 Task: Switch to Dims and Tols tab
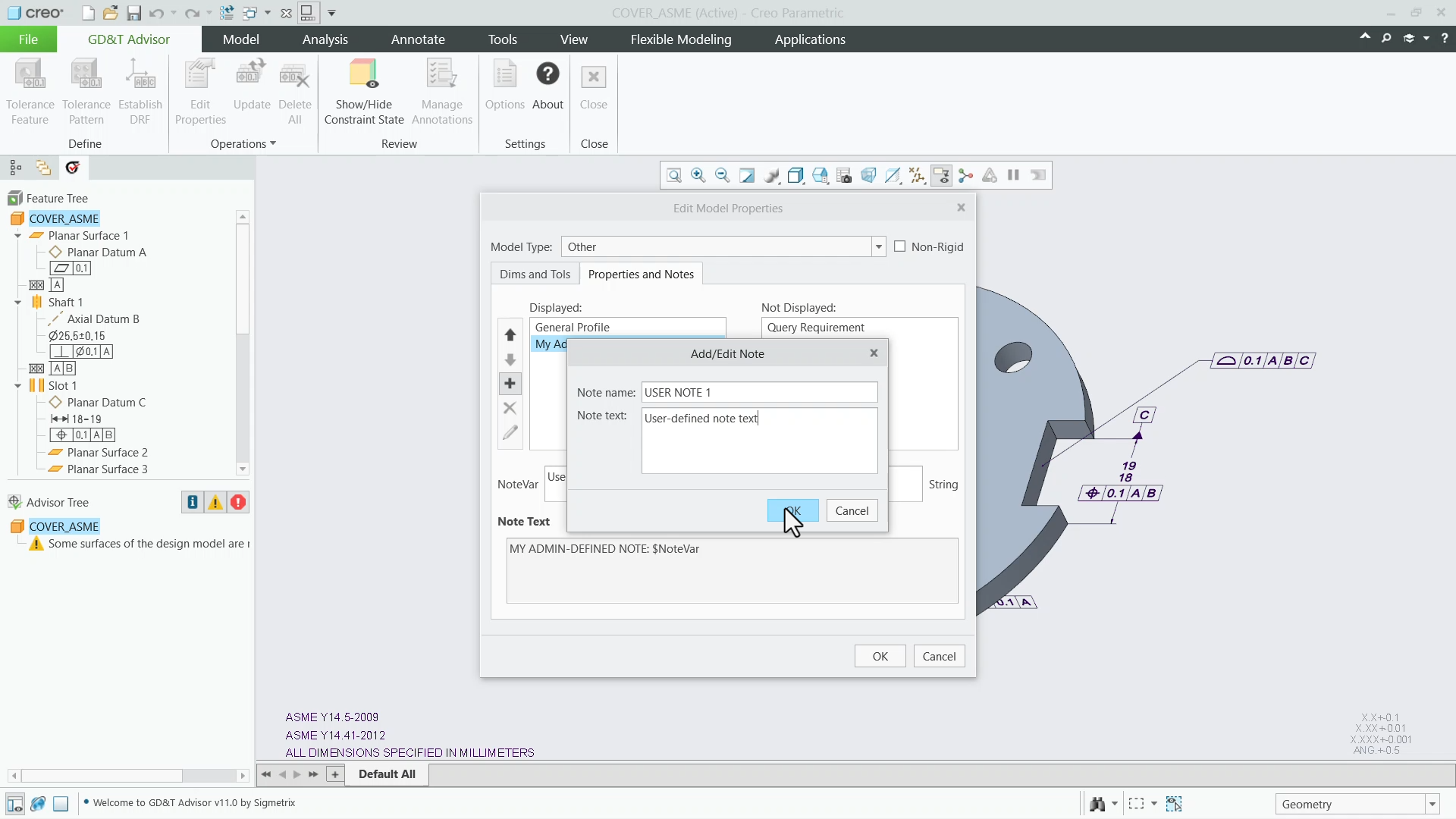pyautogui.click(x=535, y=274)
